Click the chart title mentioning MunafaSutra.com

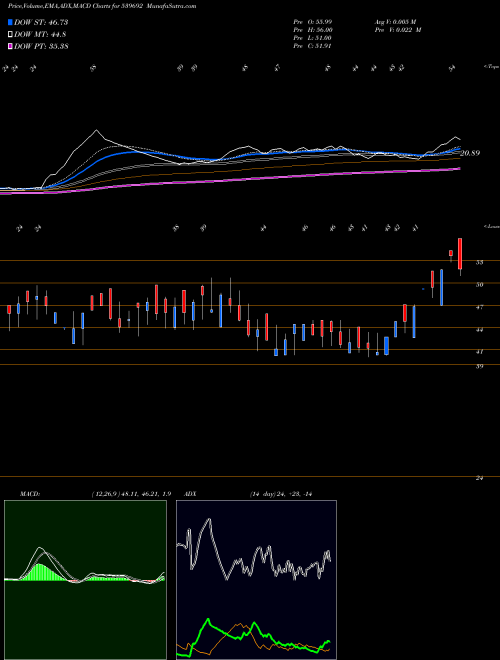click(102, 6)
